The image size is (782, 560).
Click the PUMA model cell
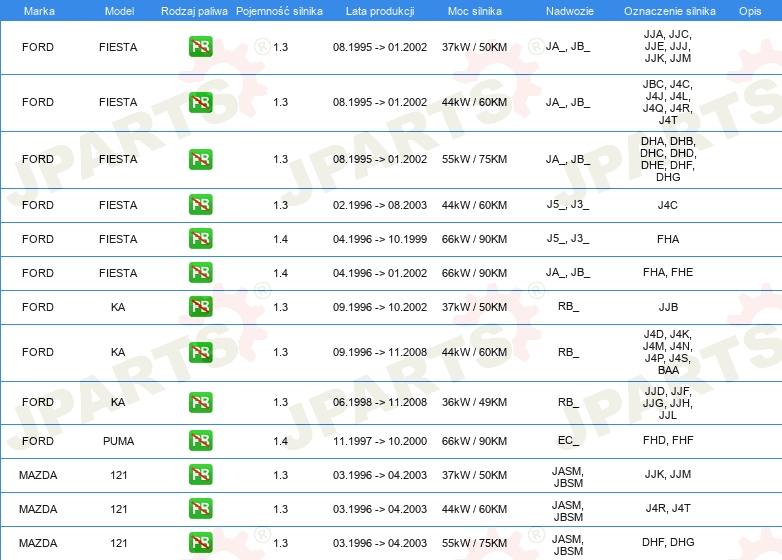tap(118, 441)
